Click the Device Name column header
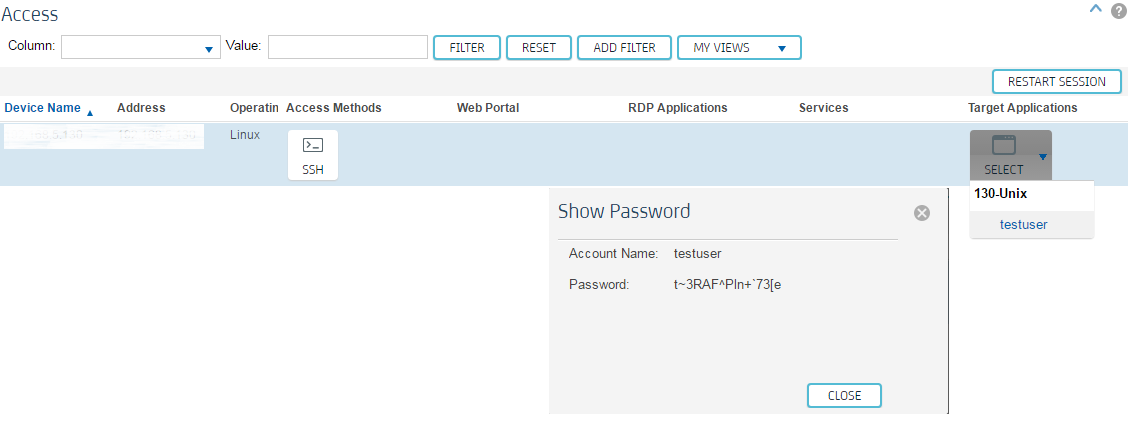1128x422 pixels. point(42,108)
